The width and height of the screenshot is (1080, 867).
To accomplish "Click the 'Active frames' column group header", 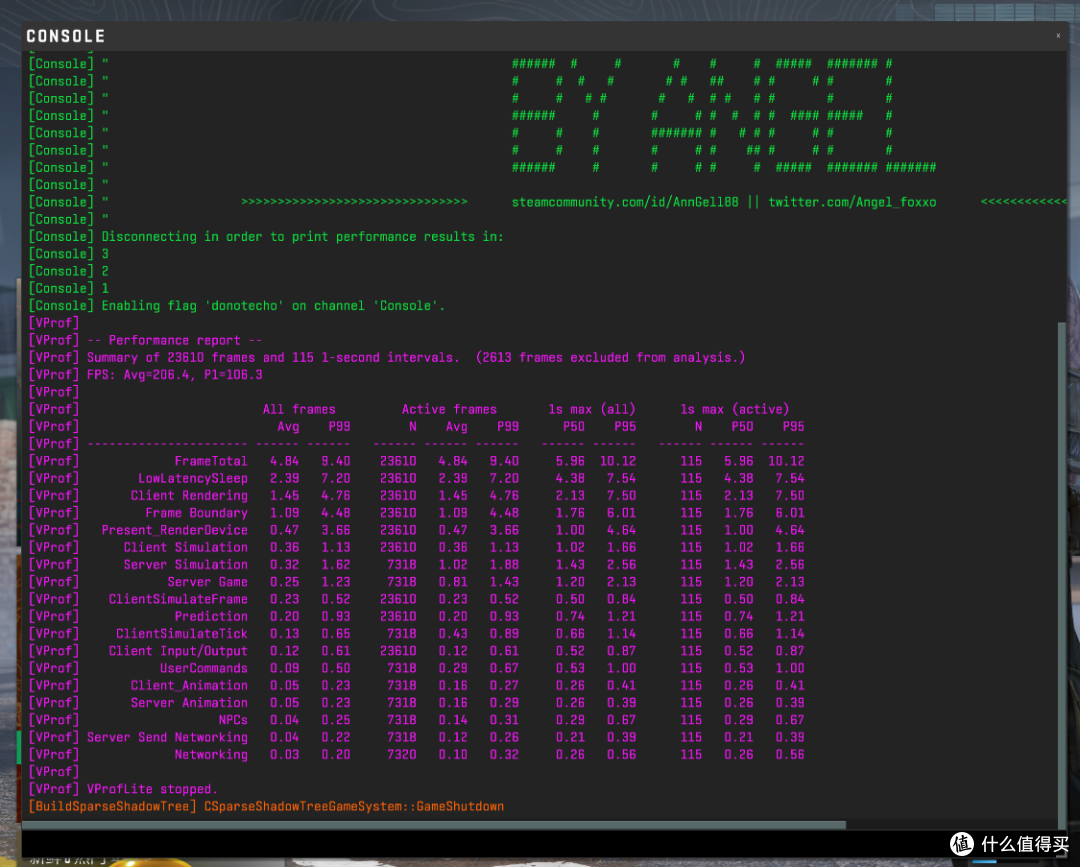I will pos(449,409).
